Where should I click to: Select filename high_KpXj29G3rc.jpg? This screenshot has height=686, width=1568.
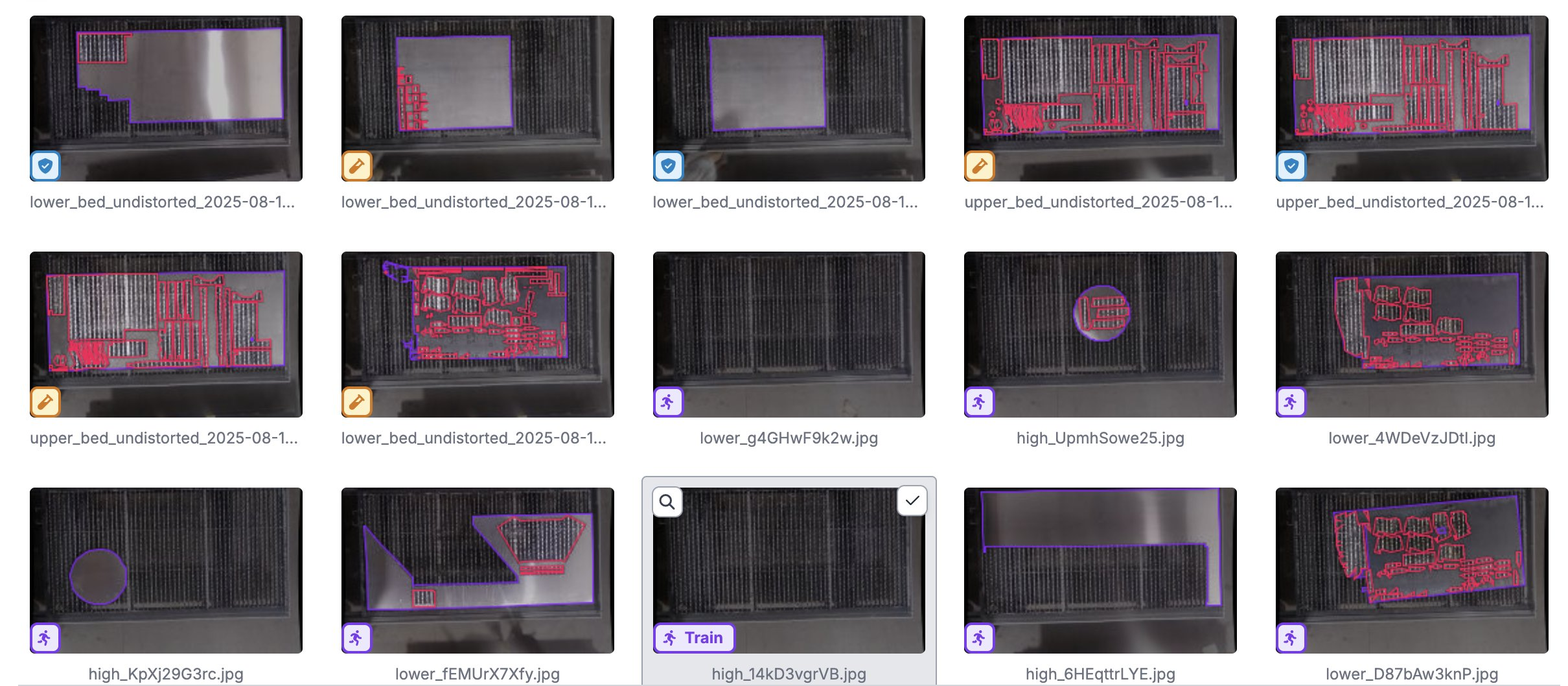(166, 674)
